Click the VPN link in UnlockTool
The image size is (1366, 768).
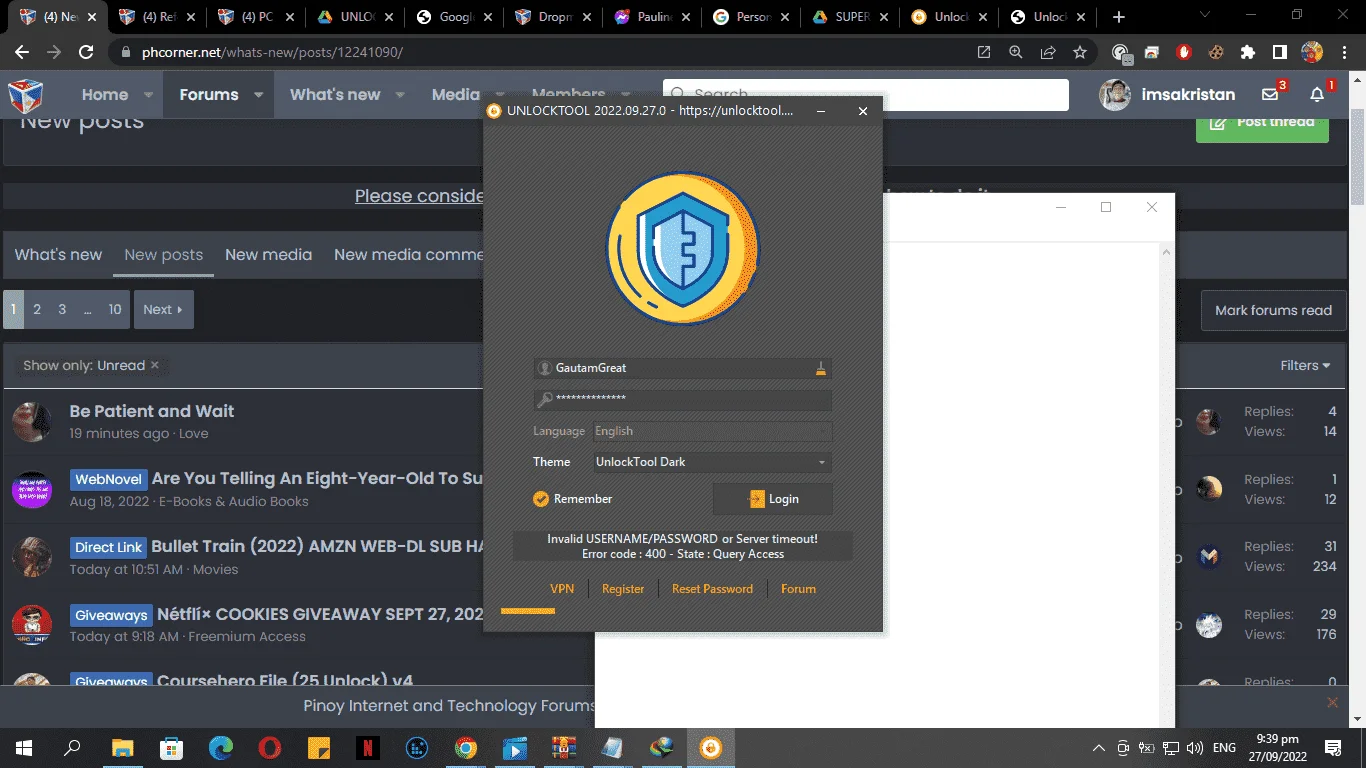coord(562,589)
